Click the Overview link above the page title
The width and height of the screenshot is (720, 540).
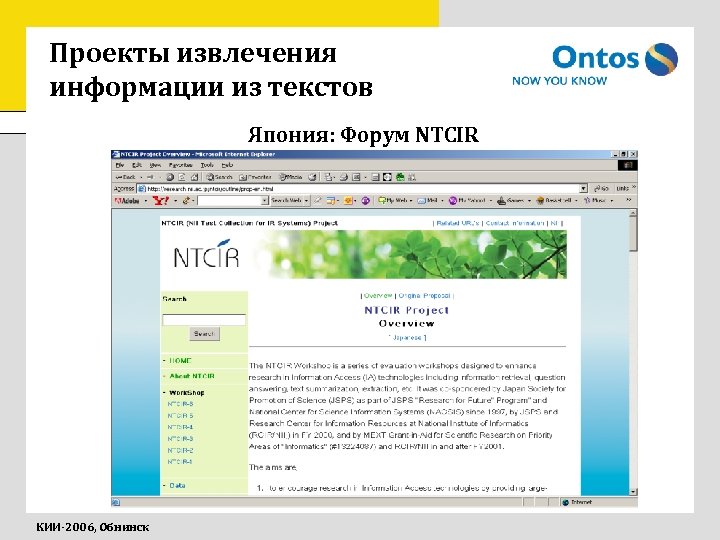[x=378, y=296]
